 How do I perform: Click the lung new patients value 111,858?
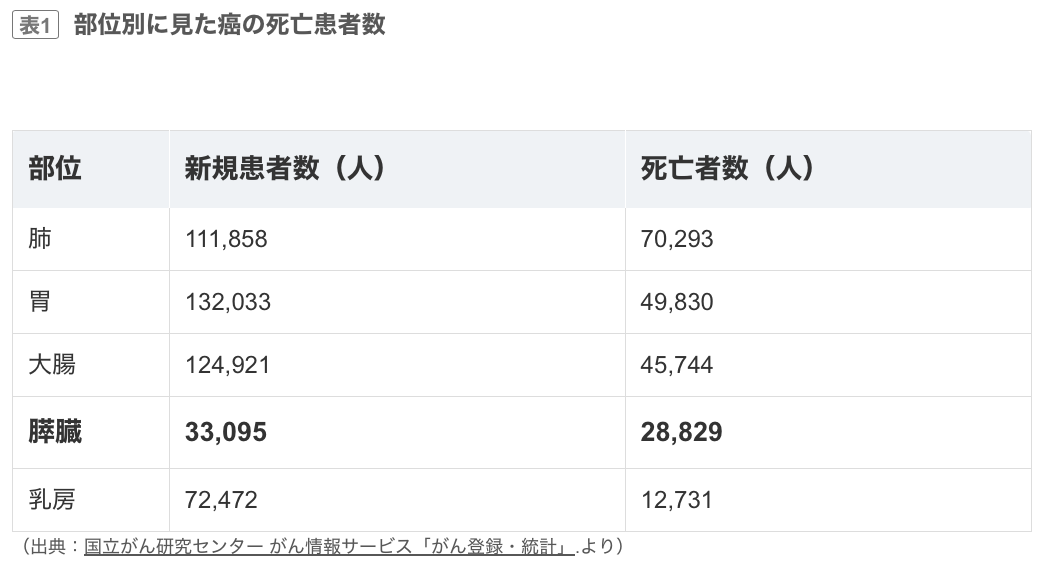227,239
